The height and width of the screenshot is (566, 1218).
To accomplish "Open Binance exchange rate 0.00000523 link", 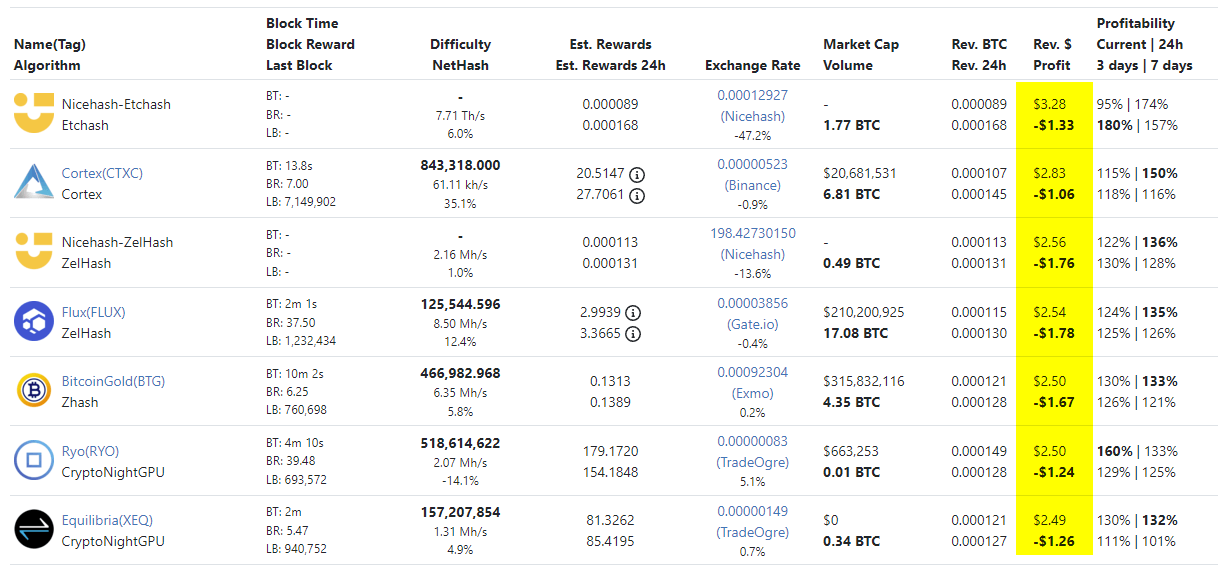I will [x=752, y=164].
